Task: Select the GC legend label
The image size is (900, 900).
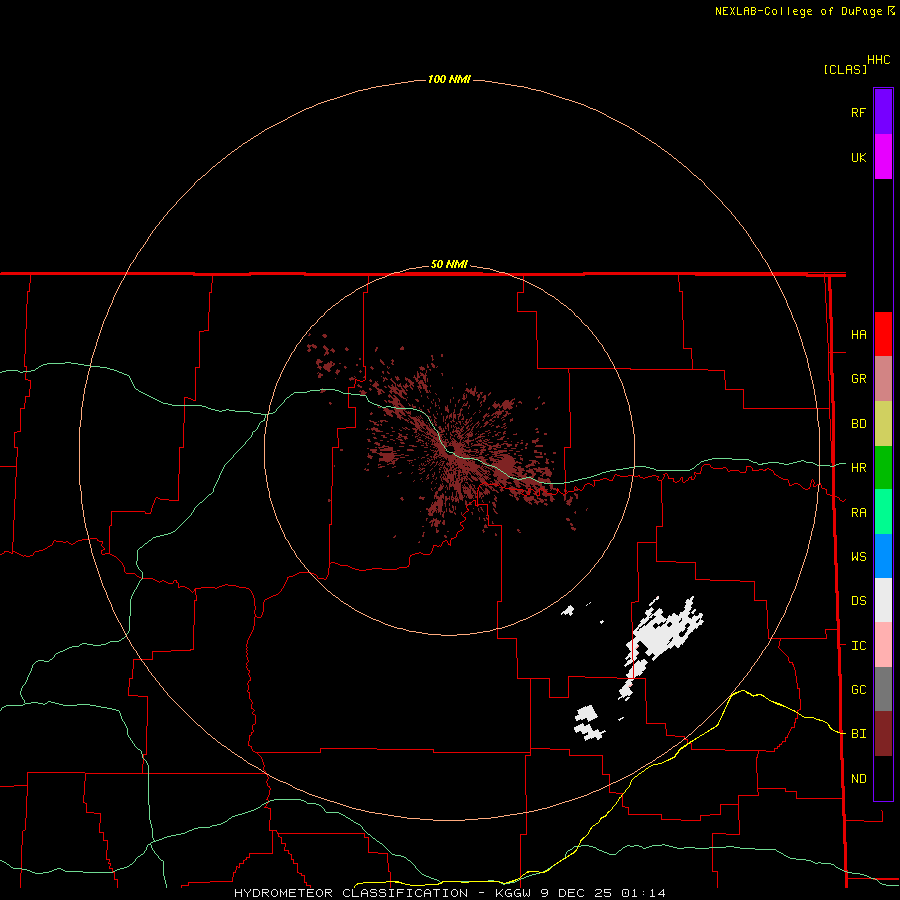Action: (858, 690)
